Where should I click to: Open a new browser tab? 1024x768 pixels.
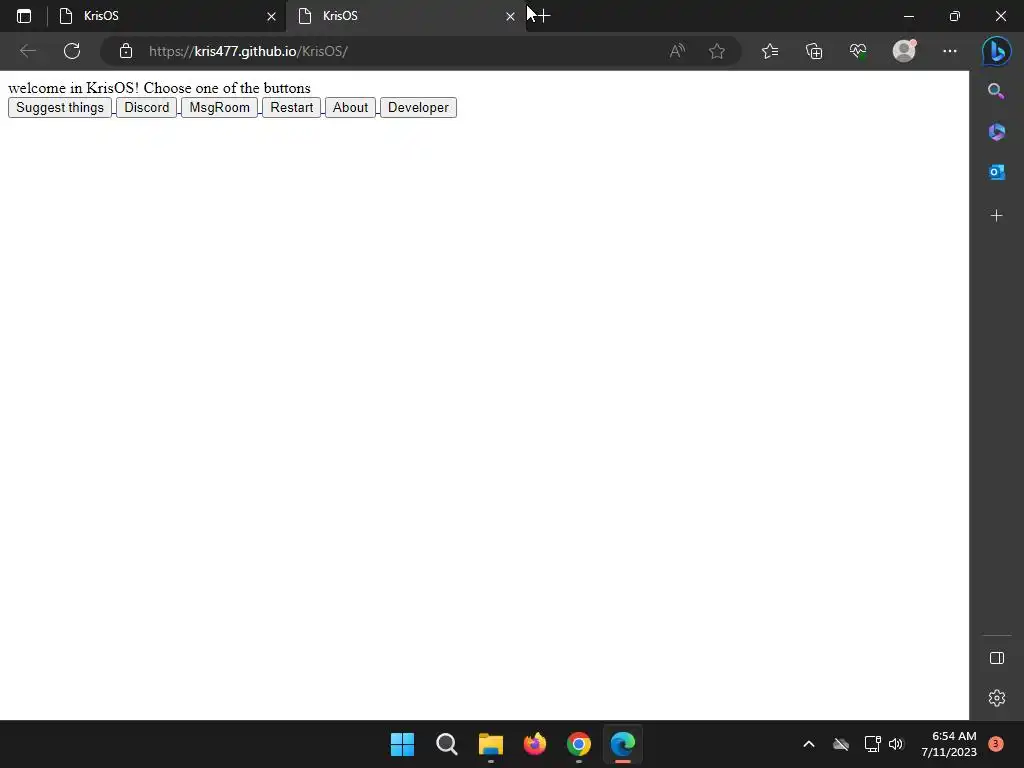click(543, 16)
